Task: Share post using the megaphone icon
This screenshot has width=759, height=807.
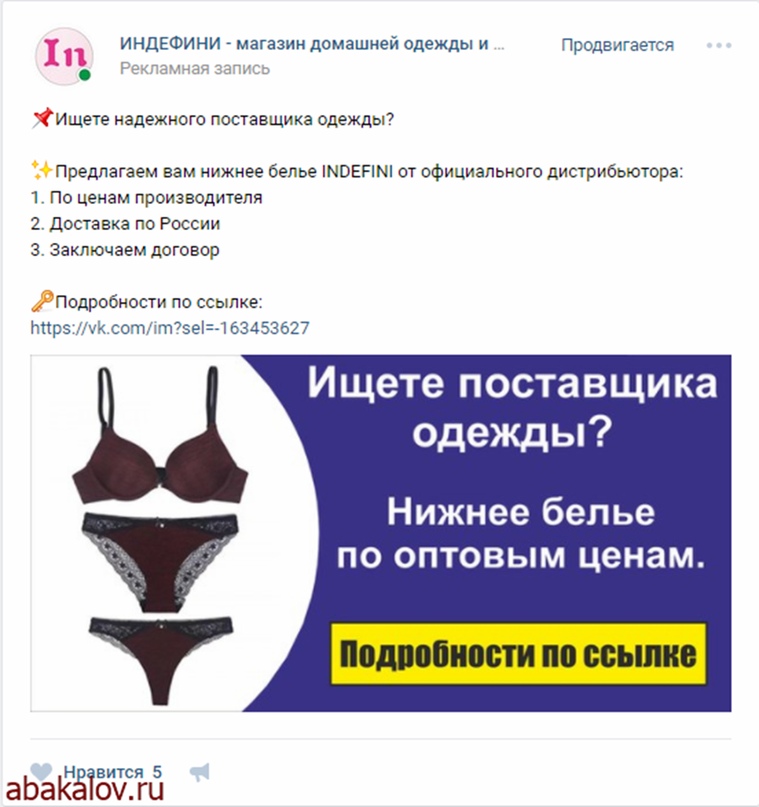Action: pyautogui.click(x=200, y=772)
